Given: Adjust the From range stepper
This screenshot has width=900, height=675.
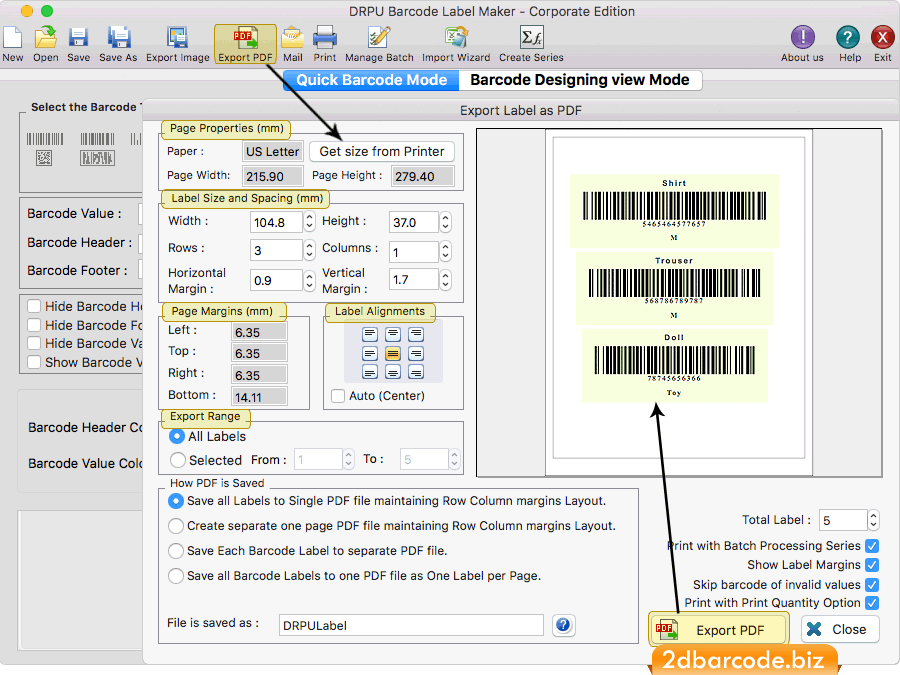Looking at the screenshot, I should (348, 459).
